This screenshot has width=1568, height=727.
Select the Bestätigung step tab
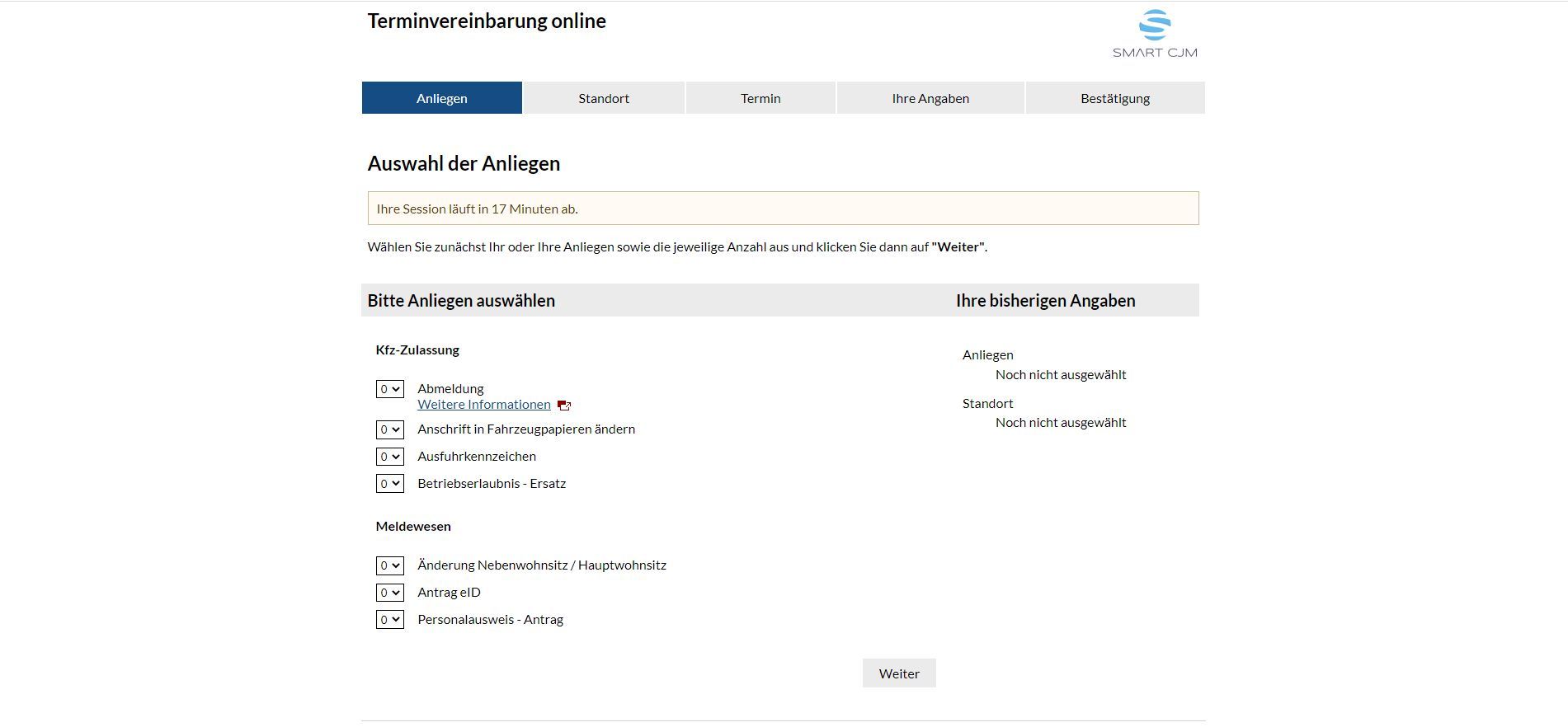1115,98
